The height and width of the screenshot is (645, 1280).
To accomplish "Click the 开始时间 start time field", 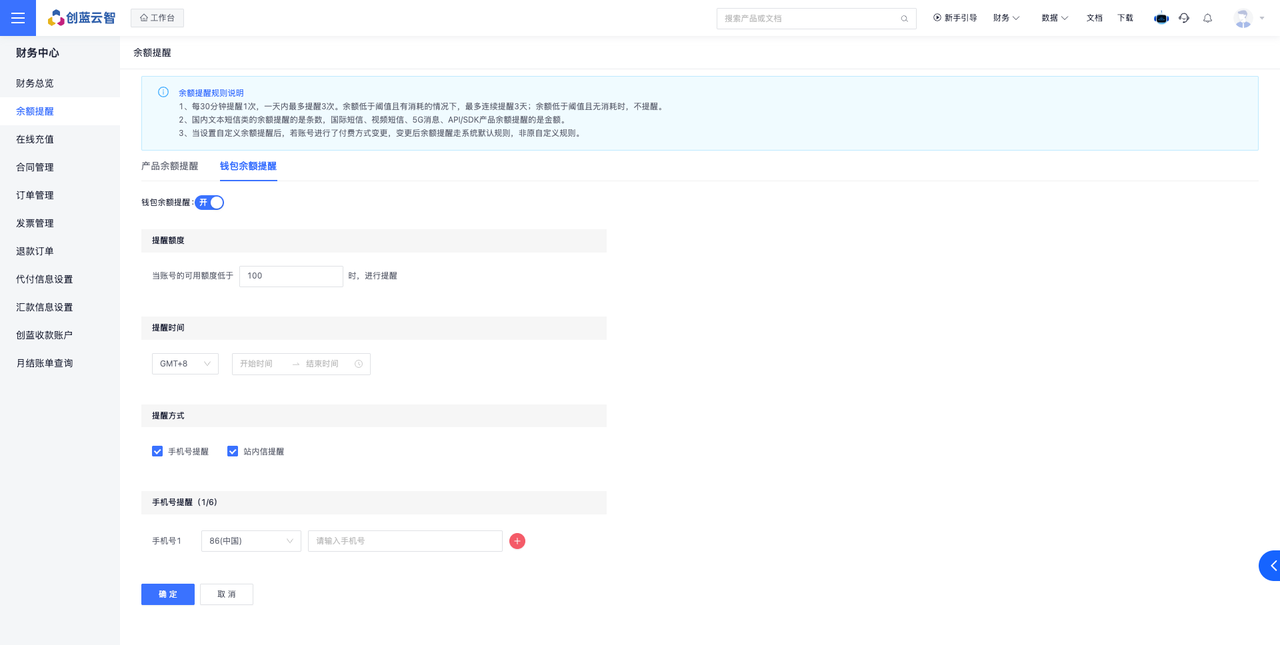I will tap(258, 364).
